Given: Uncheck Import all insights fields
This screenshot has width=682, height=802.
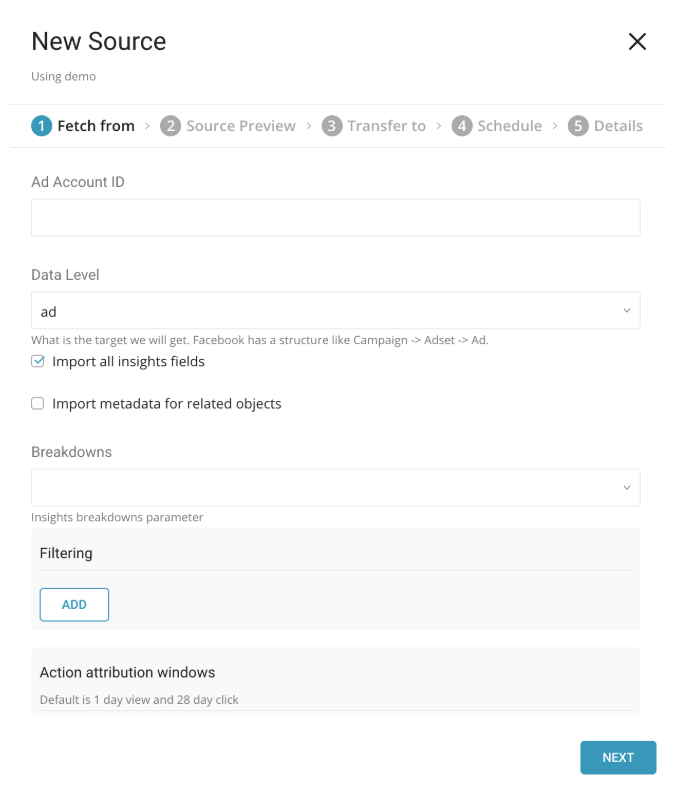Looking at the screenshot, I should pyautogui.click(x=38, y=362).
